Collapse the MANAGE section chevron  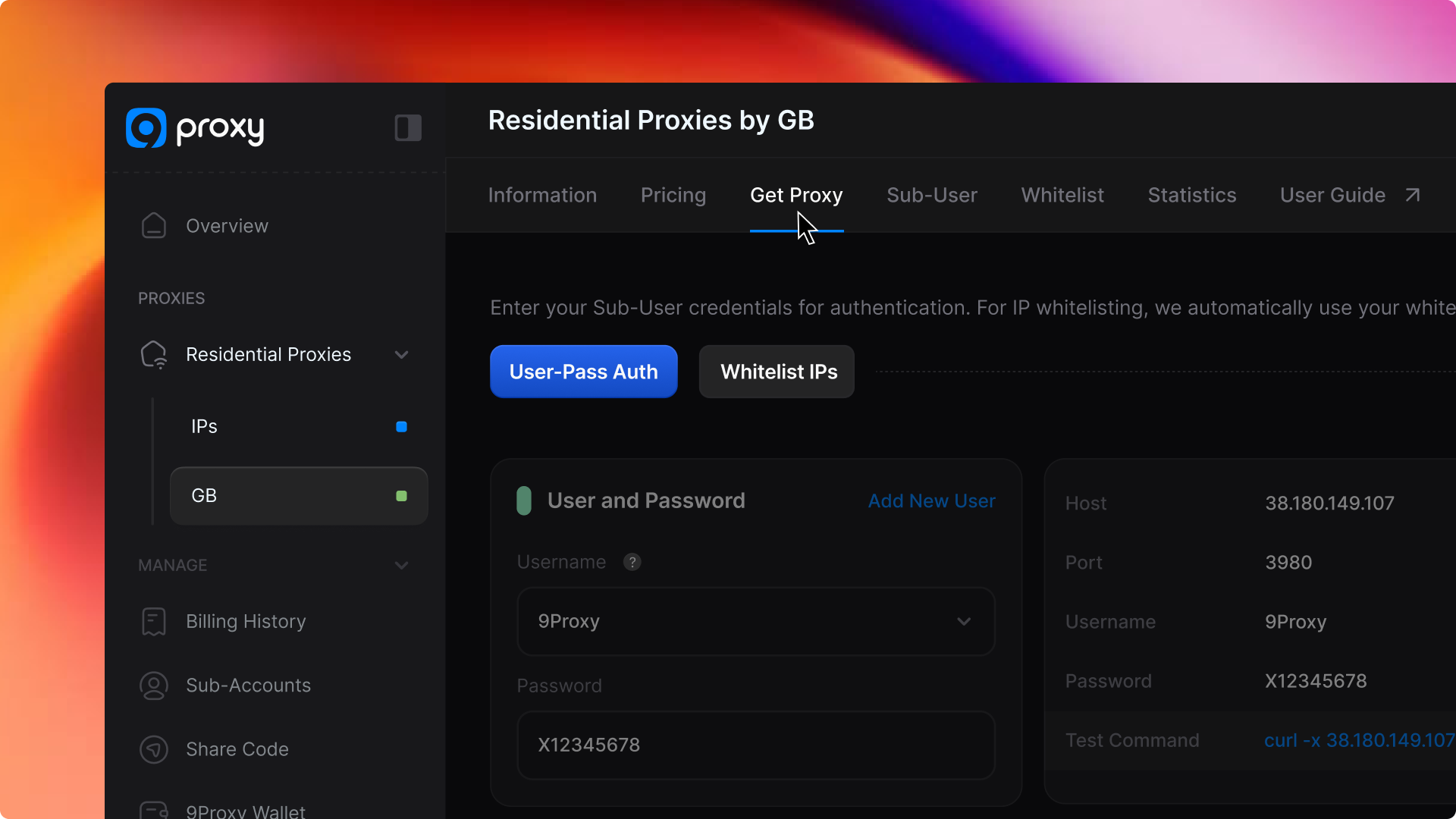402,565
